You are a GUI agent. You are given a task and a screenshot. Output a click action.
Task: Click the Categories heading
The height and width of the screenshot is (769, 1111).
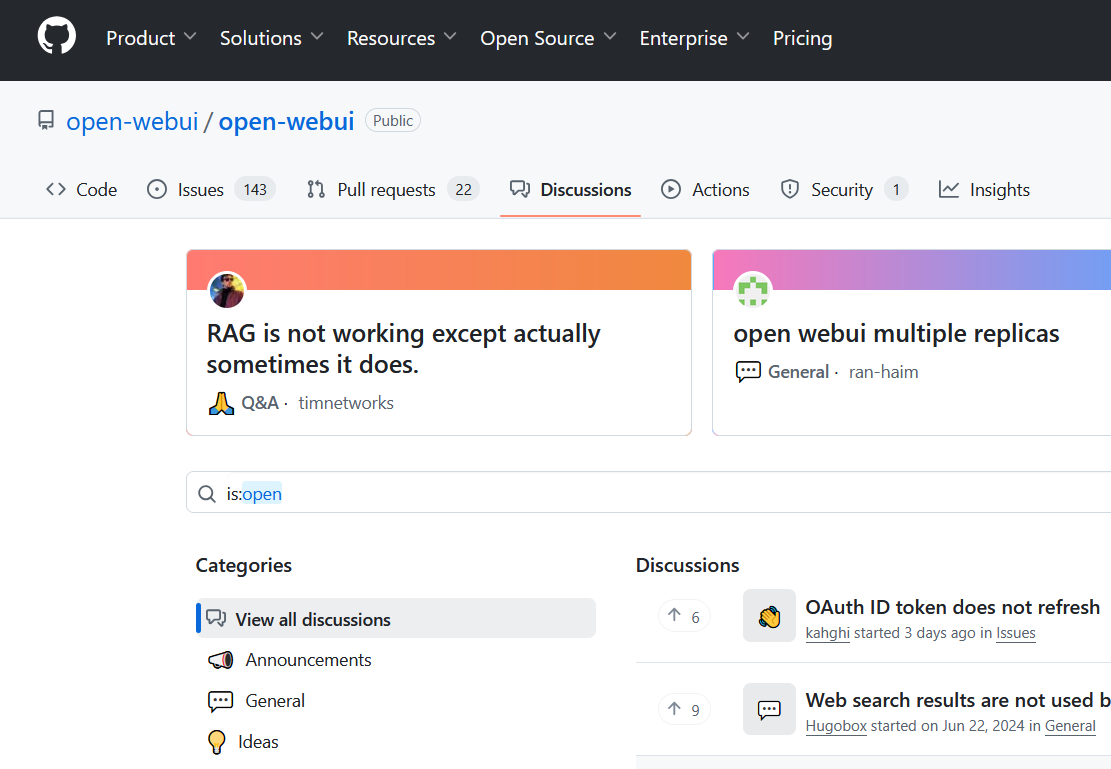pyautogui.click(x=244, y=565)
